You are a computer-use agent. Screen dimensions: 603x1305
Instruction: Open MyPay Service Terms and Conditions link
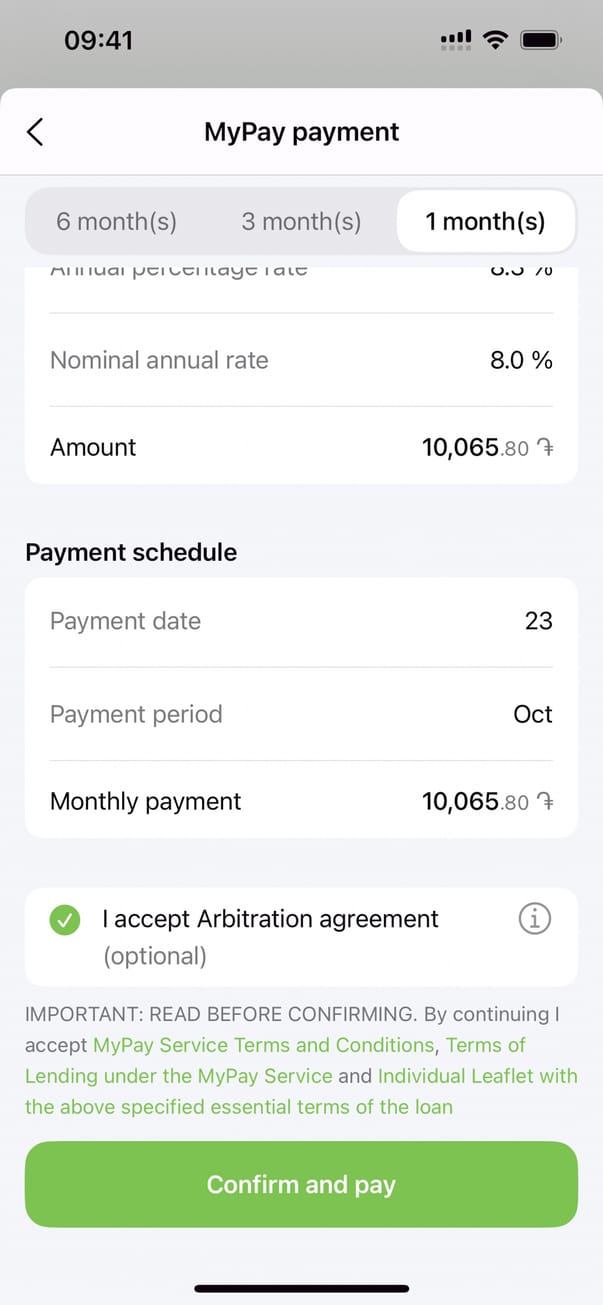(x=263, y=1045)
